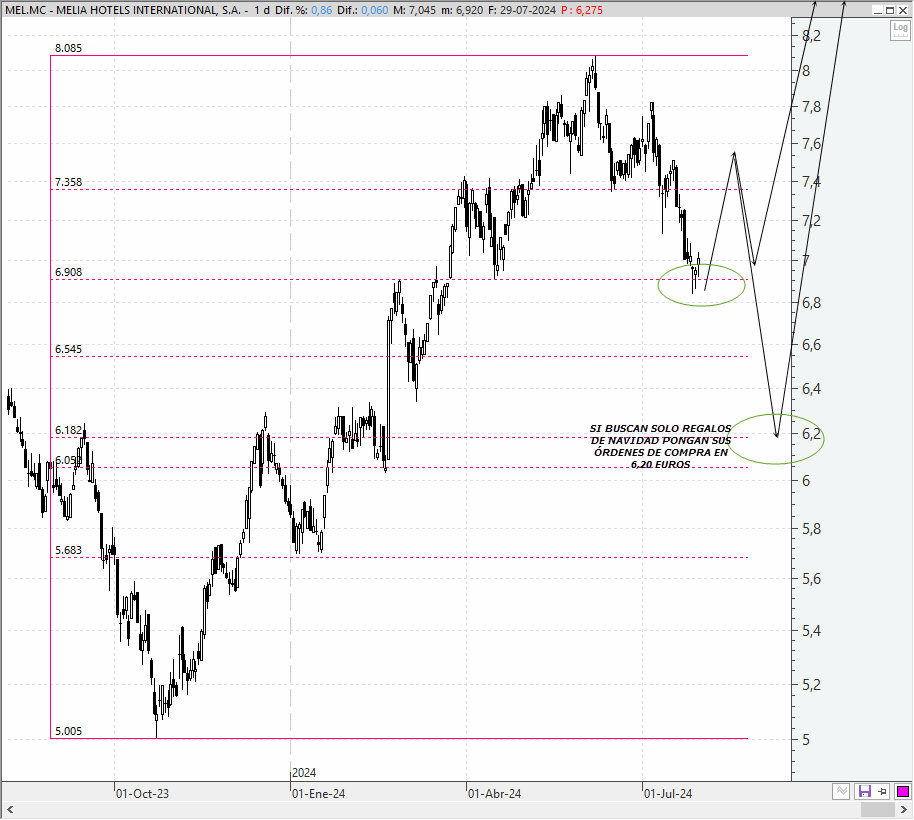Click the 6,2 price axis value

tap(811, 434)
